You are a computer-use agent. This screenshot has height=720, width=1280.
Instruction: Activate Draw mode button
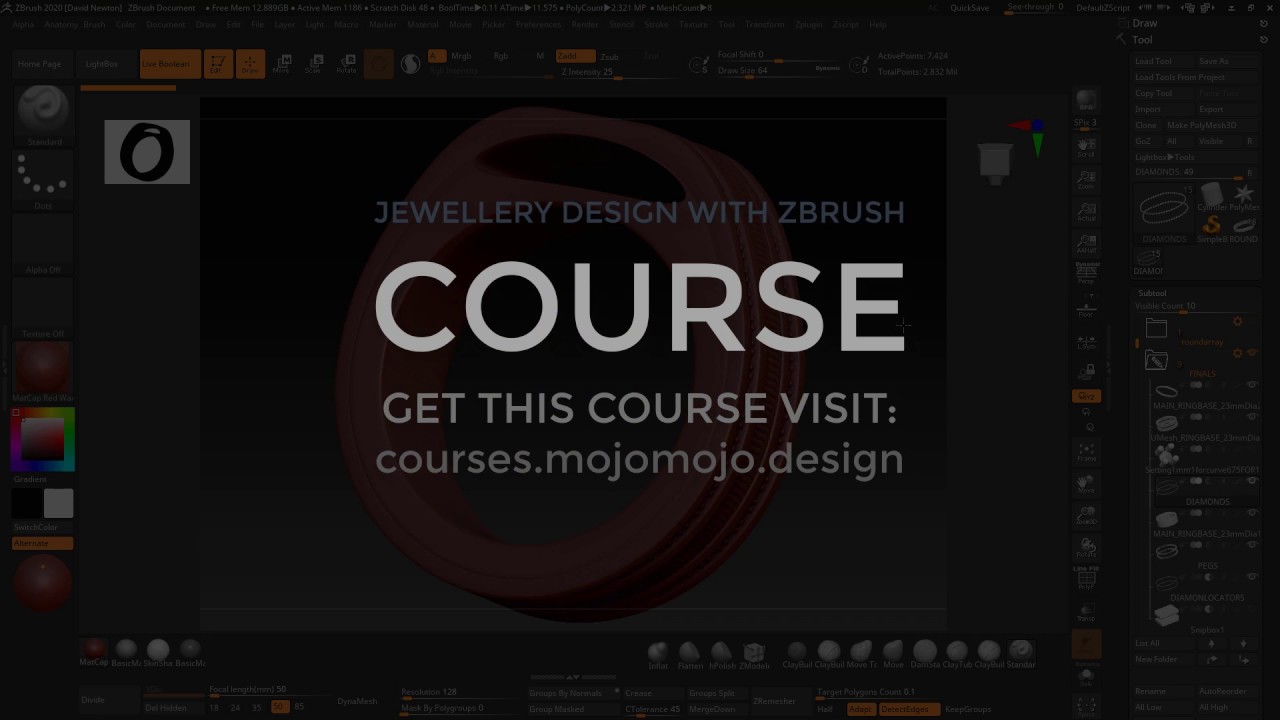pos(250,64)
